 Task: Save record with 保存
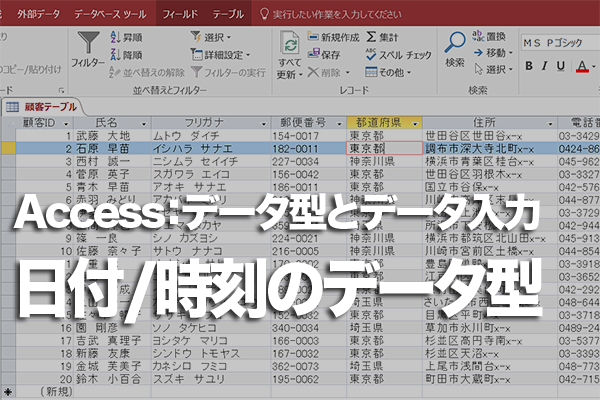coord(324,54)
